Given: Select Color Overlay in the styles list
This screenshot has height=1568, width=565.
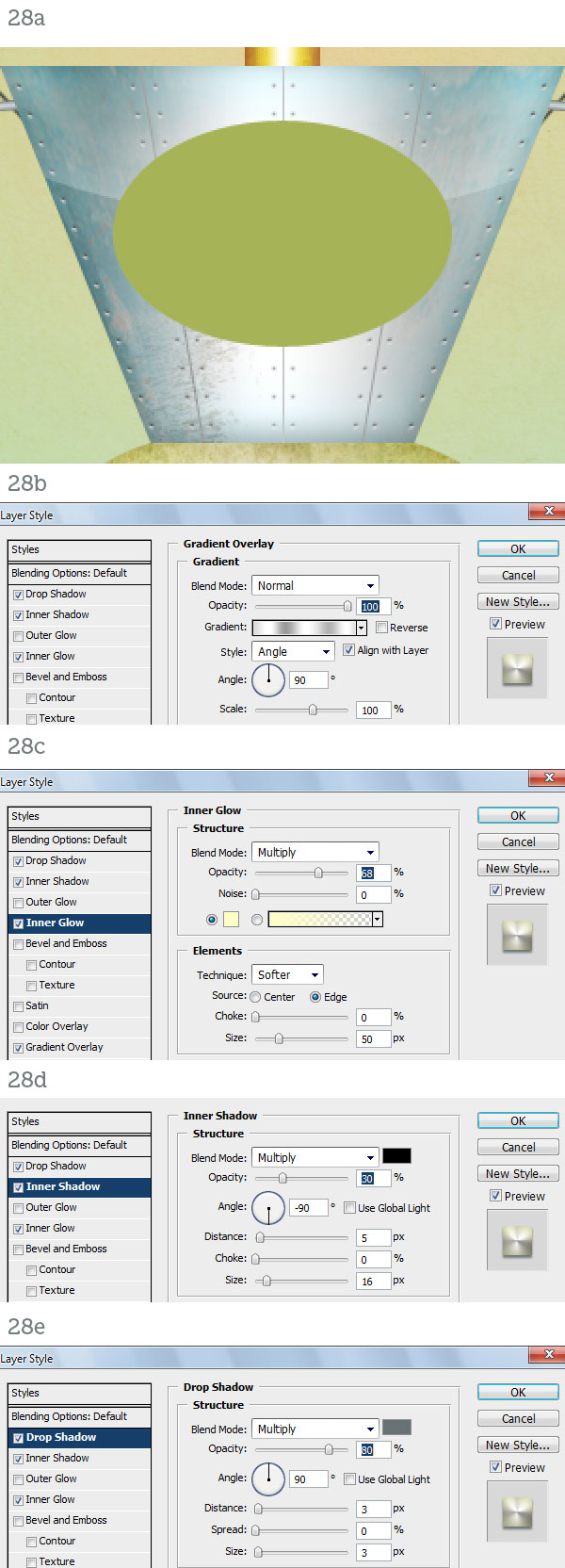Looking at the screenshot, I should coord(56,1026).
